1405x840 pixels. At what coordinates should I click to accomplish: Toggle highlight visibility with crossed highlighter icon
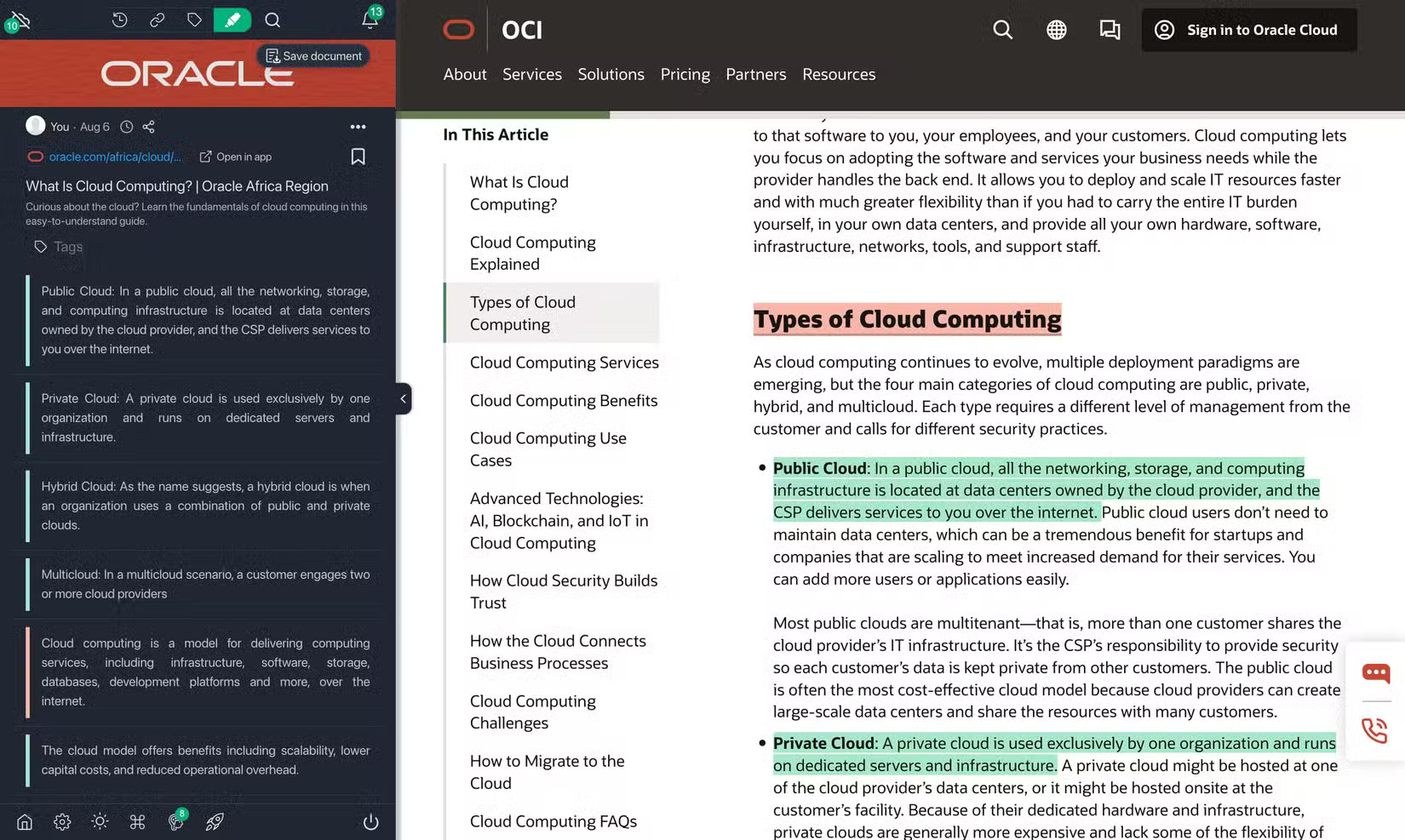pos(19,19)
